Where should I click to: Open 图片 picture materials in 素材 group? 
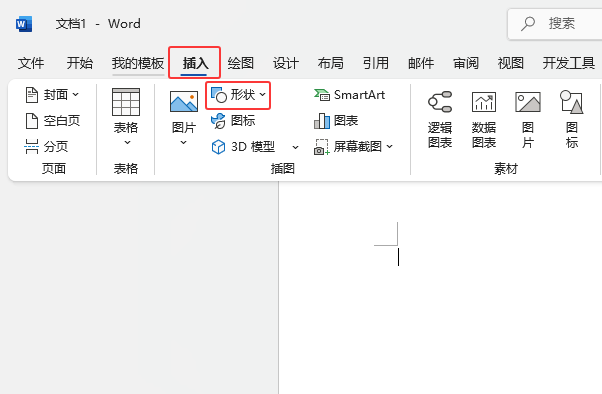click(528, 120)
